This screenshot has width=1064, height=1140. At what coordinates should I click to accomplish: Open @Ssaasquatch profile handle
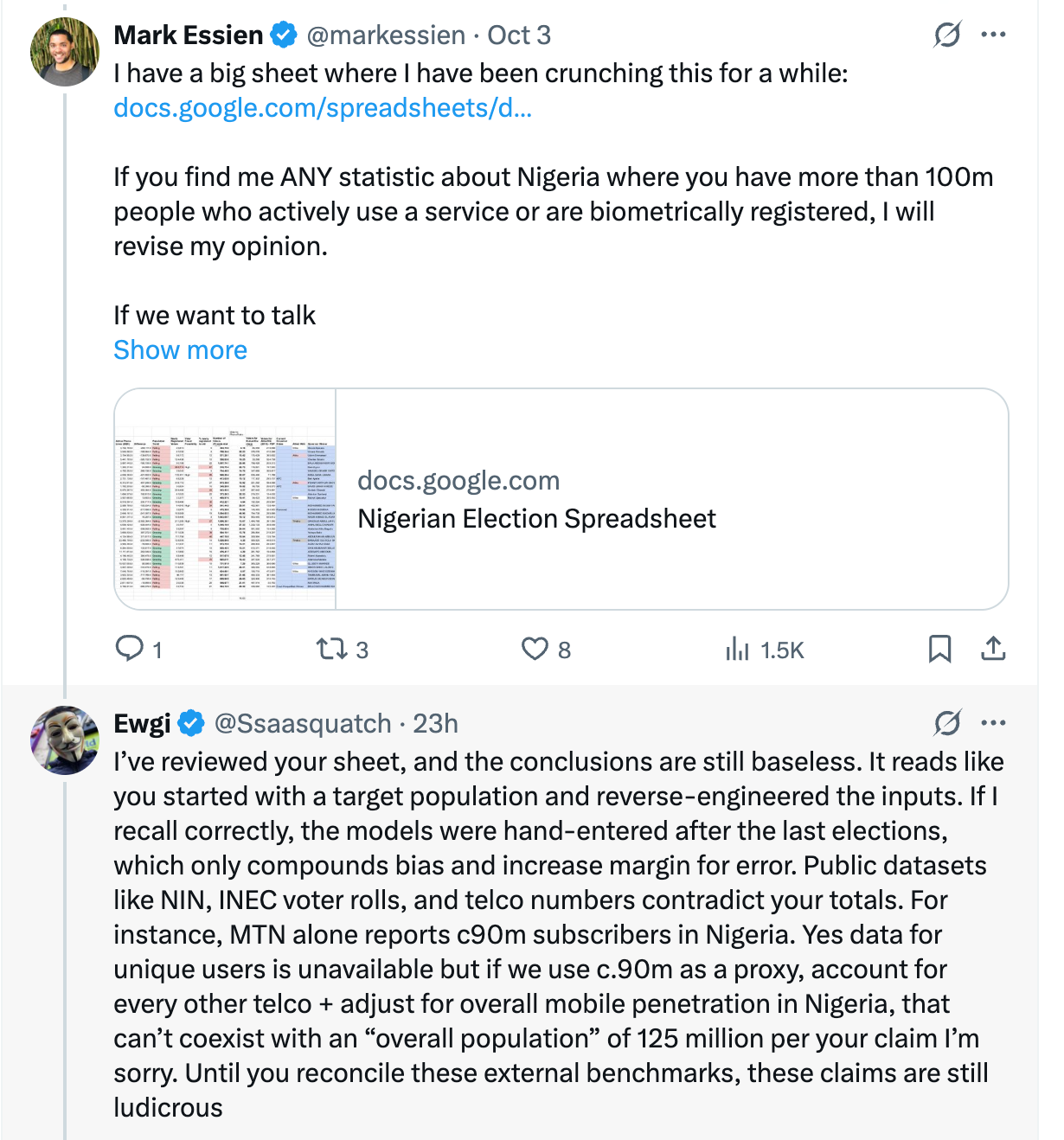click(303, 723)
